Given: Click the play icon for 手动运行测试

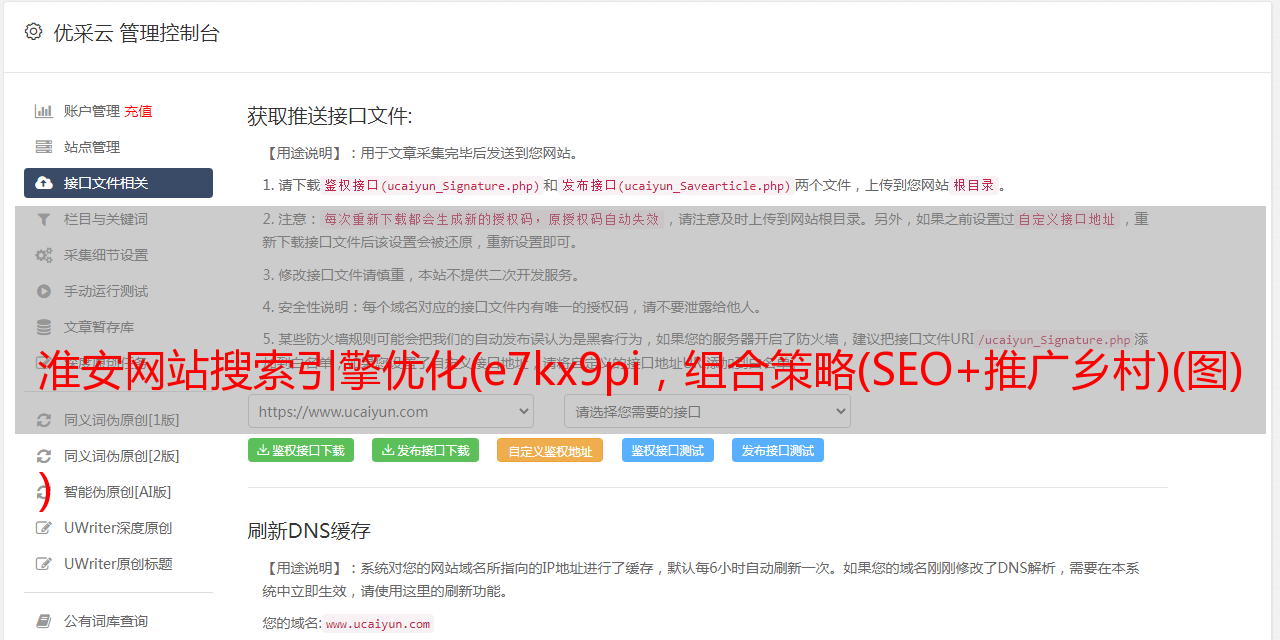Looking at the screenshot, I should coord(44,291).
